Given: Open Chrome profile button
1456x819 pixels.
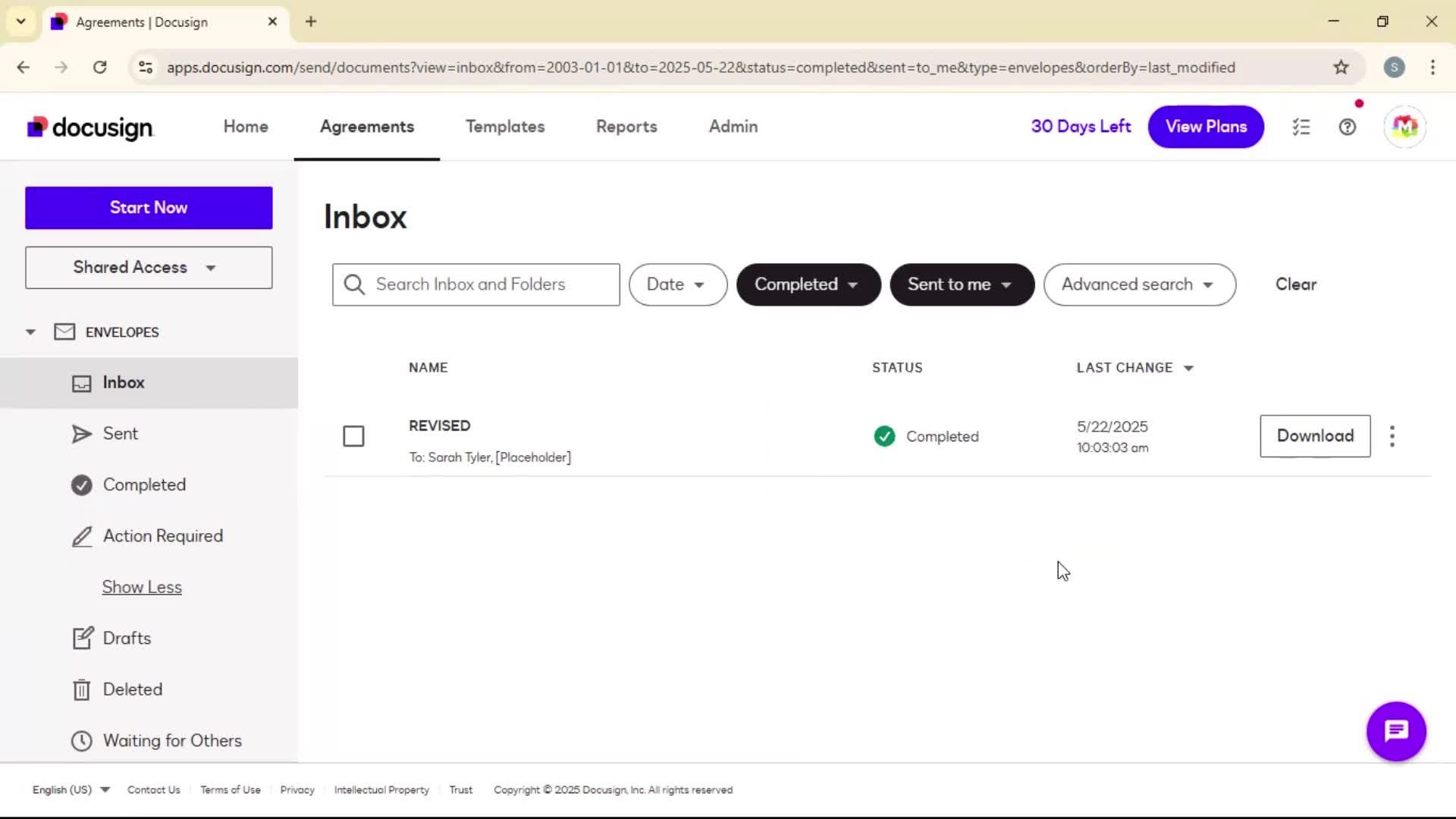Looking at the screenshot, I should pos(1394,67).
